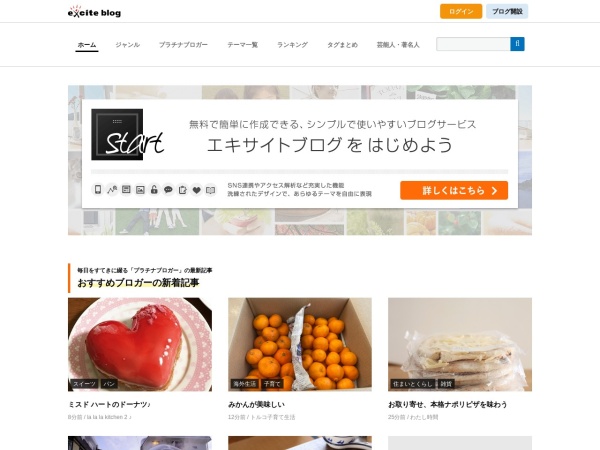Click the blue search button icon

pyautogui.click(x=517, y=44)
